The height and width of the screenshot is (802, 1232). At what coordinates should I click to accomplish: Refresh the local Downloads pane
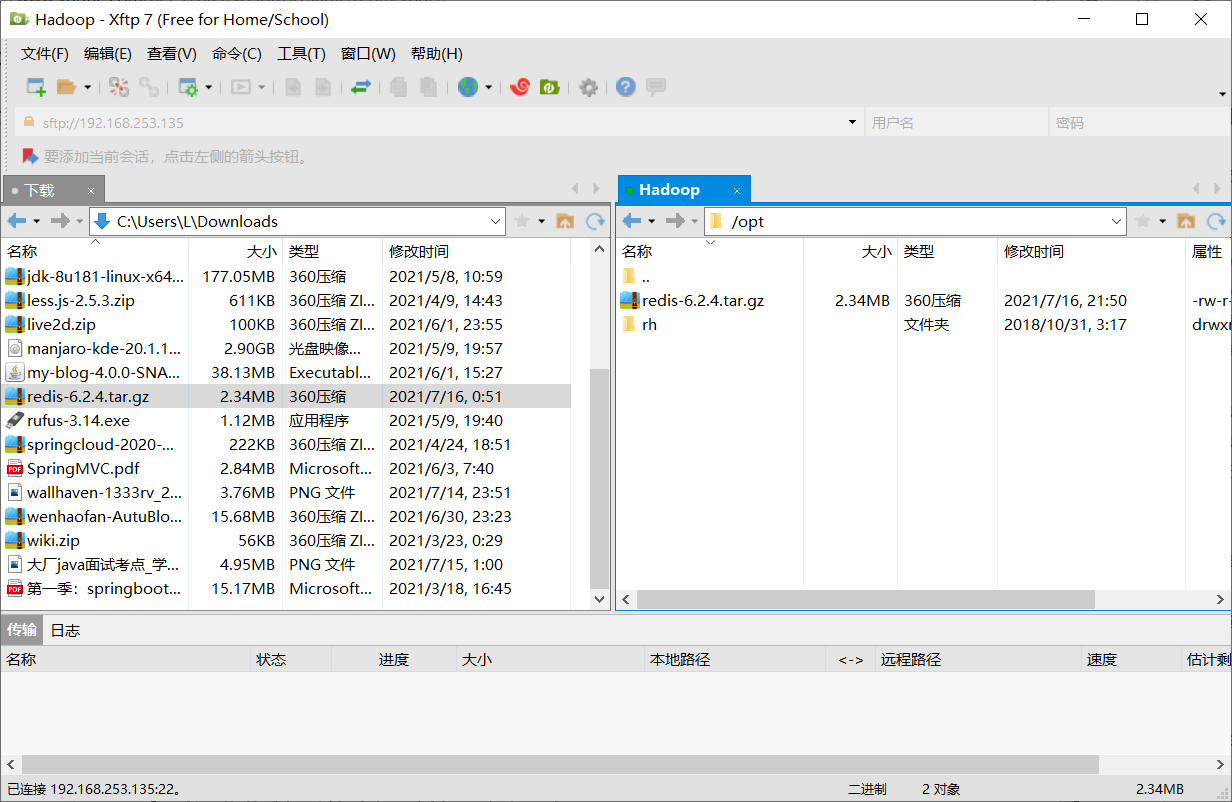coord(596,221)
